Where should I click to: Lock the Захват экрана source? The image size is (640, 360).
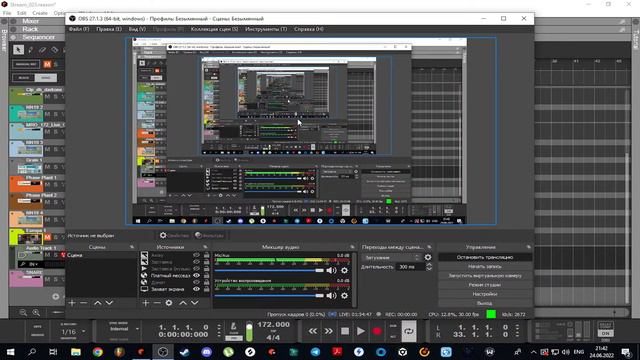(x=206, y=289)
